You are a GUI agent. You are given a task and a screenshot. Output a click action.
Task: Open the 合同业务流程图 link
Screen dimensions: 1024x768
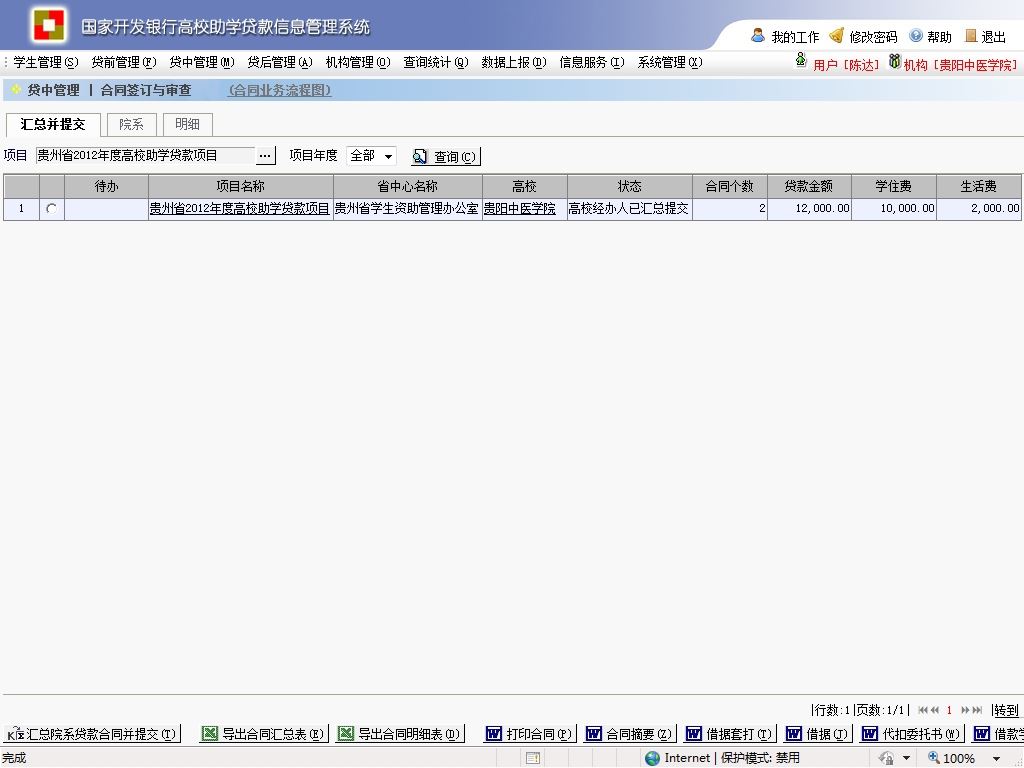pos(280,90)
